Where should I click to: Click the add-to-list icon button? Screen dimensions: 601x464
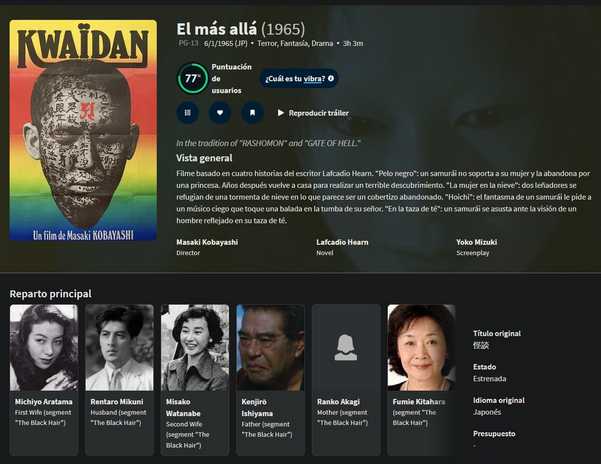(187, 113)
